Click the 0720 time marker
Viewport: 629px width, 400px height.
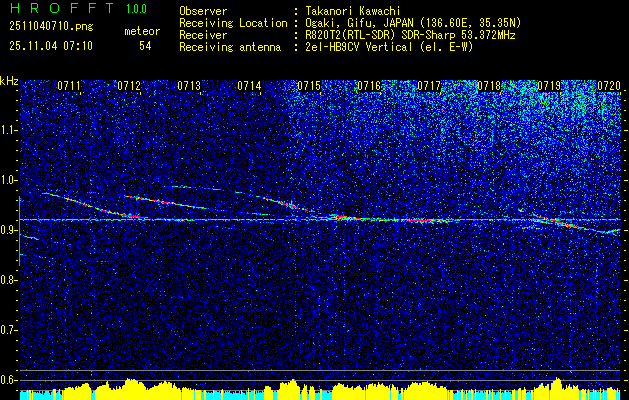coord(608,86)
